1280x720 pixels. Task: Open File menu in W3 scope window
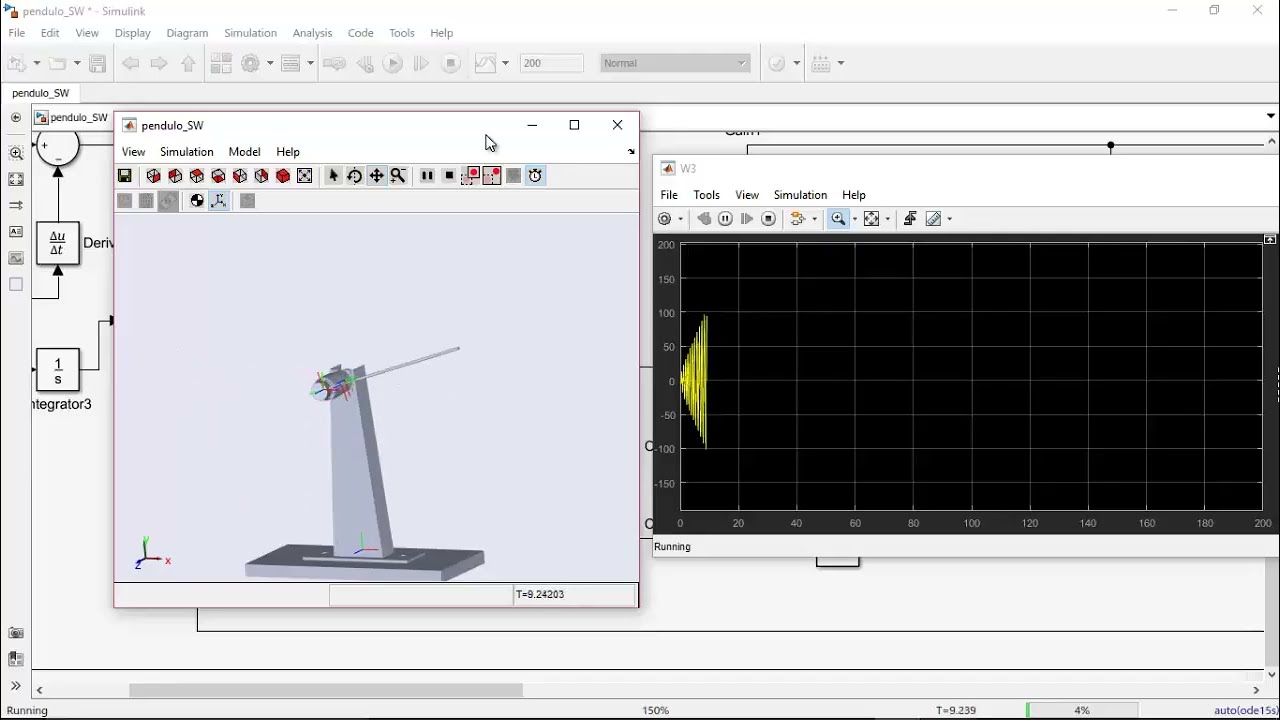(x=669, y=195)
